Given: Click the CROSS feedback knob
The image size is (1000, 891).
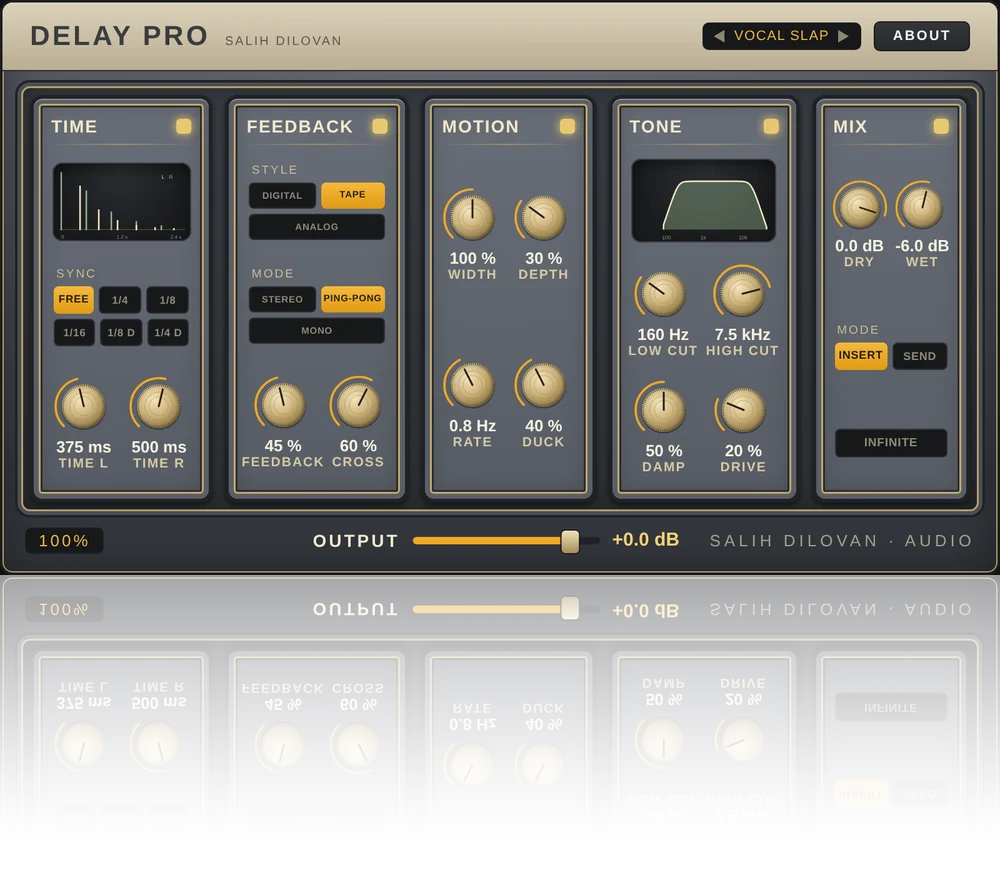Looking at the screenshot, I should click(358, 405).
